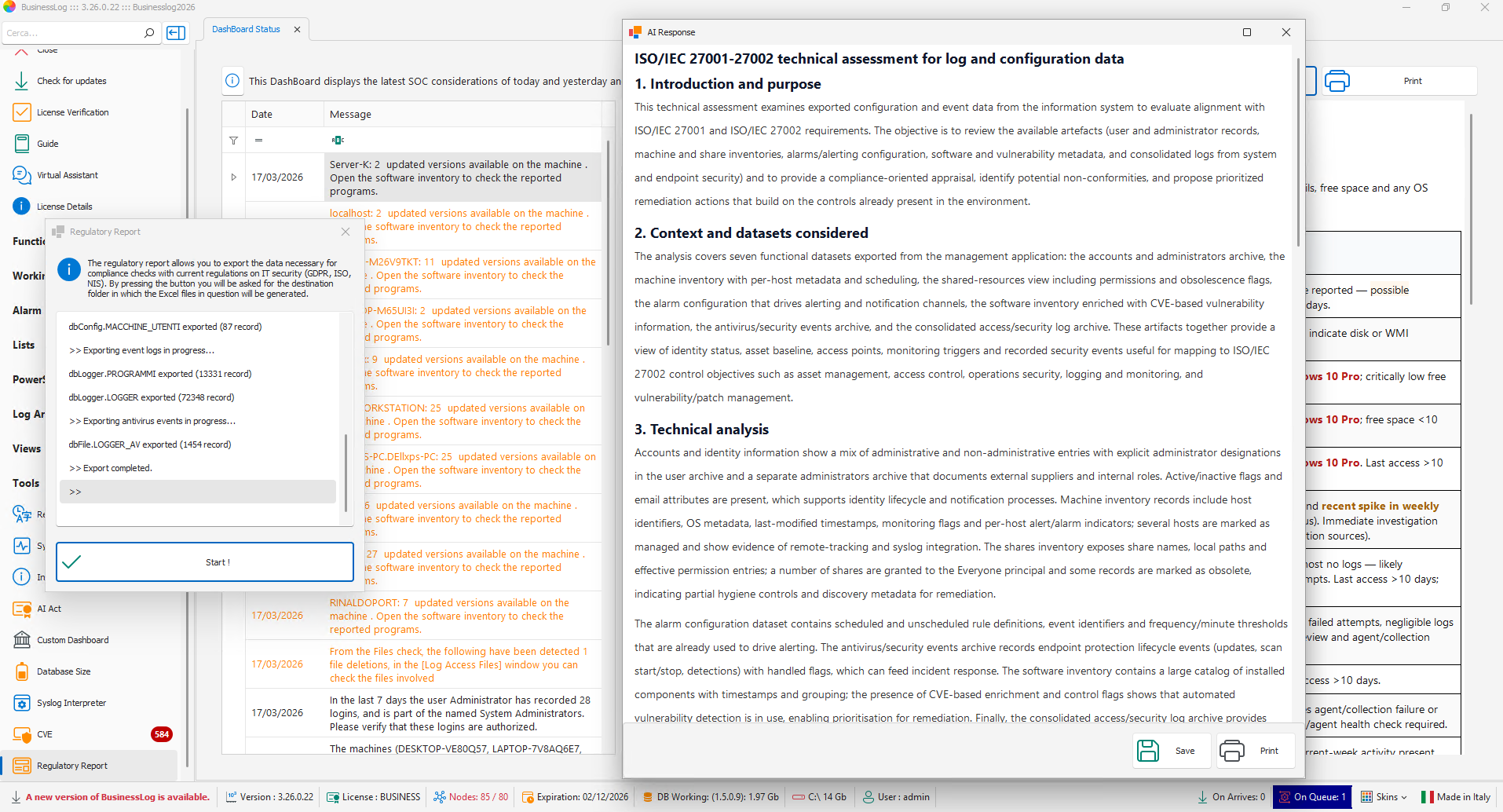Click the Save icon in AI Response
Screen dimensions: 1503x812
1148,751
